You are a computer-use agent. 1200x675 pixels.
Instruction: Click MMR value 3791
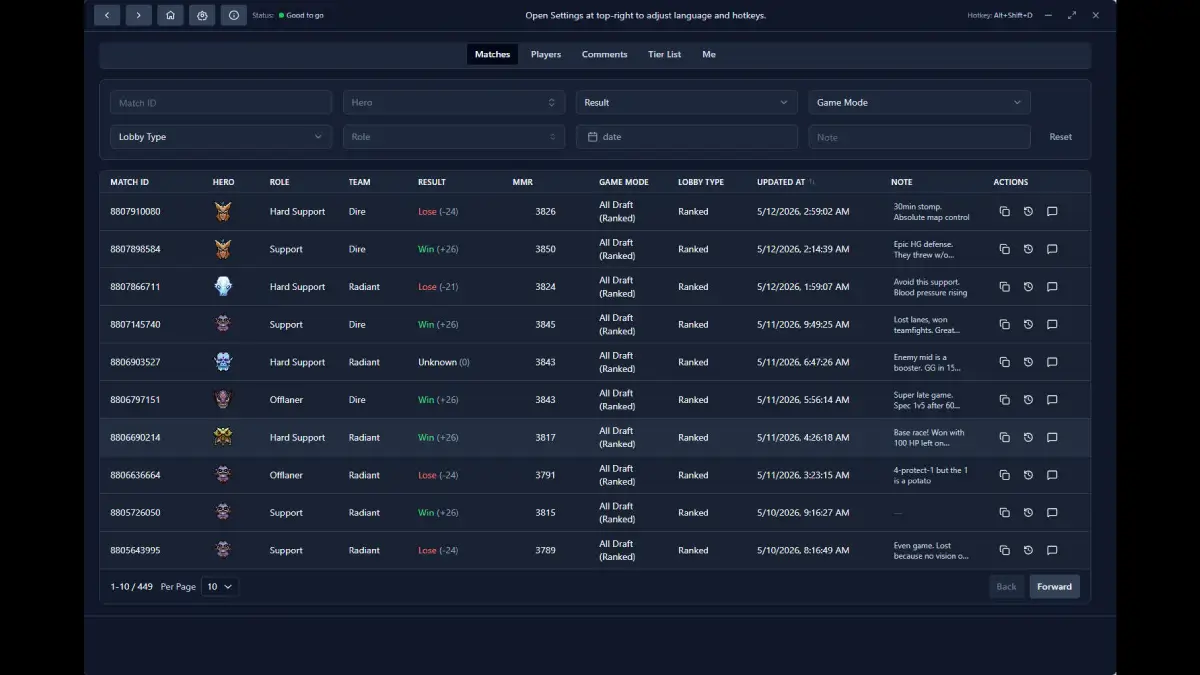[x=545, y=475]
